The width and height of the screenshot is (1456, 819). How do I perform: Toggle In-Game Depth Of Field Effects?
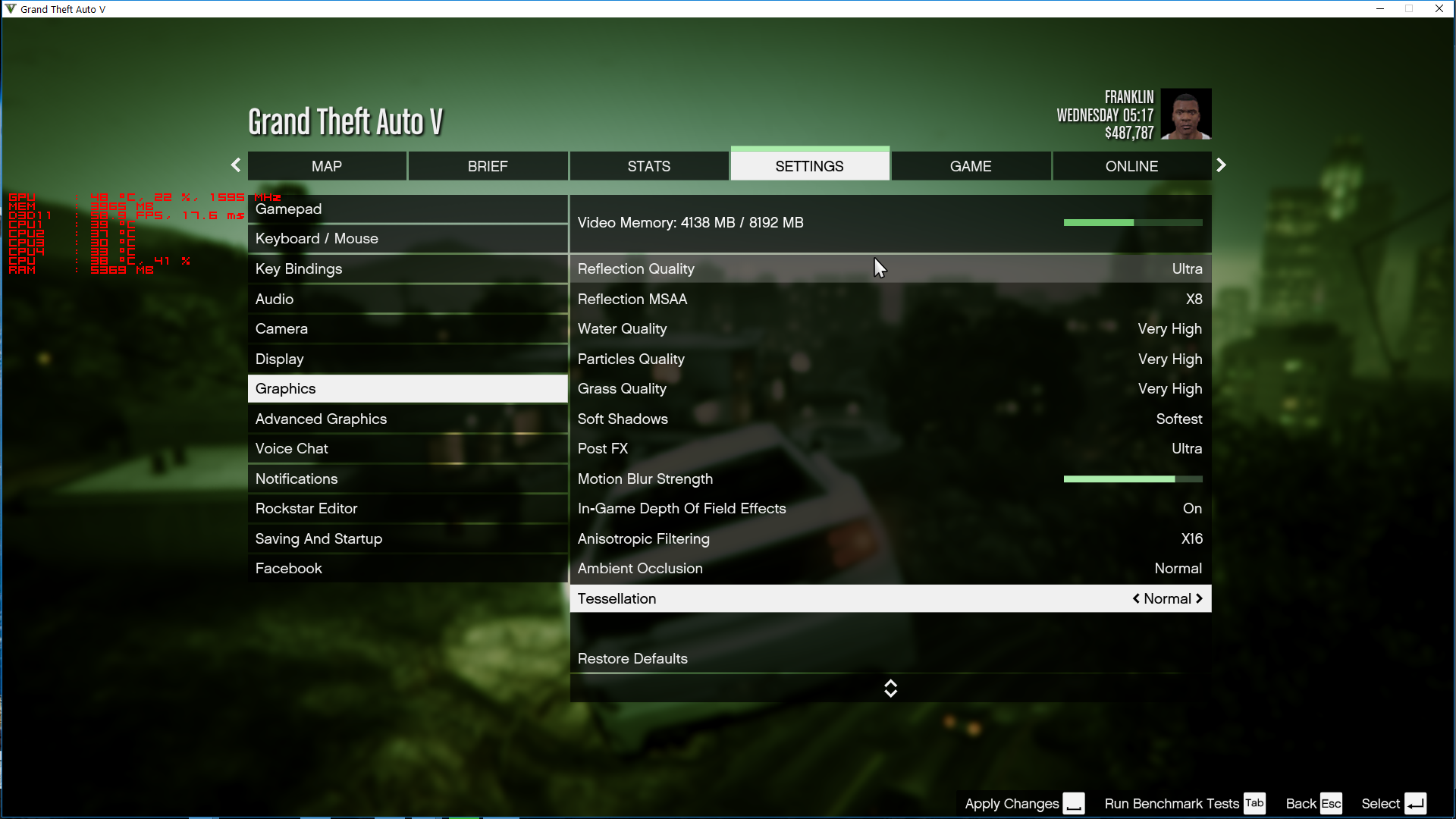[x=890, y=508]
